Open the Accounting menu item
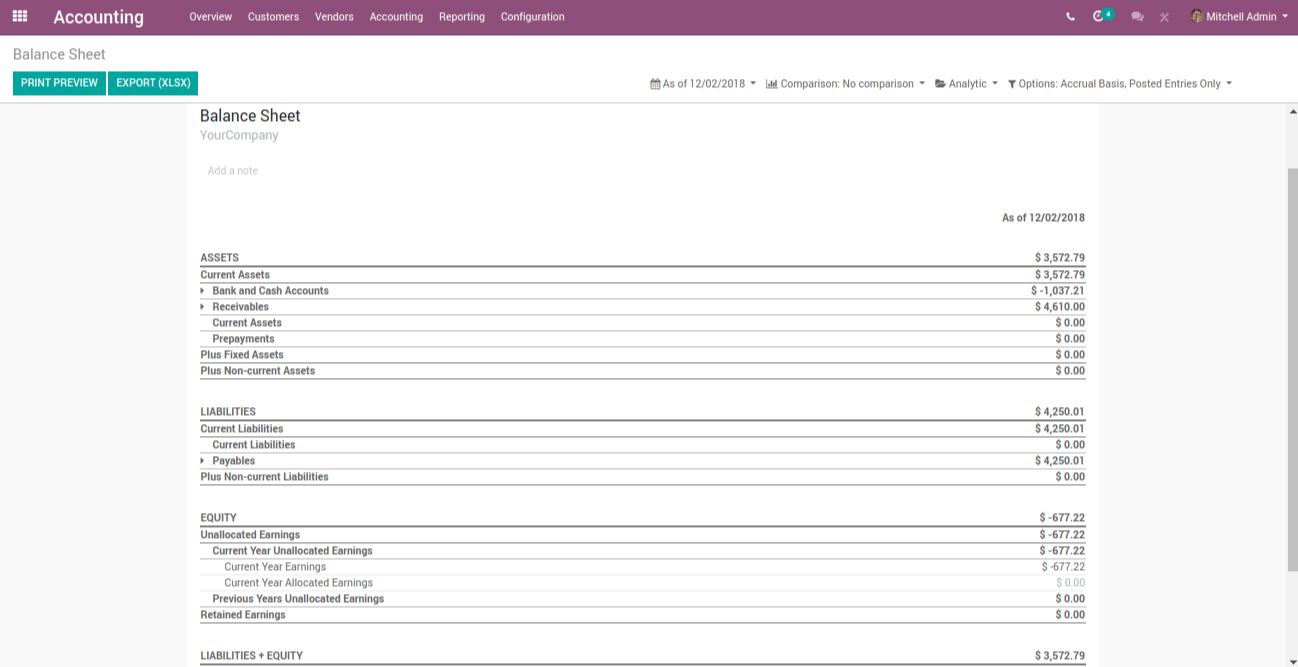Image resolution: width=1298 pixels, height=667 pixels. 396,17
